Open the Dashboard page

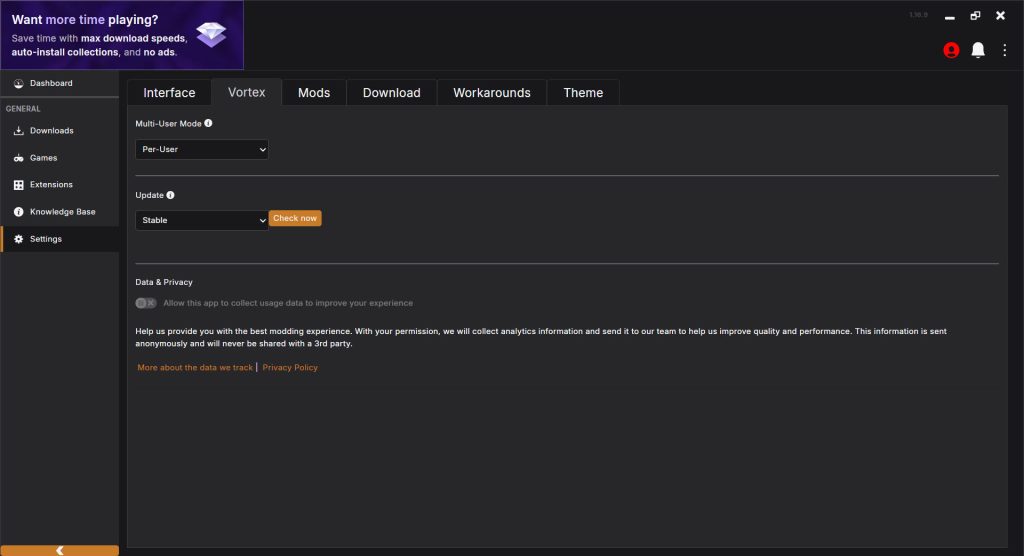[x=59, y=84]
